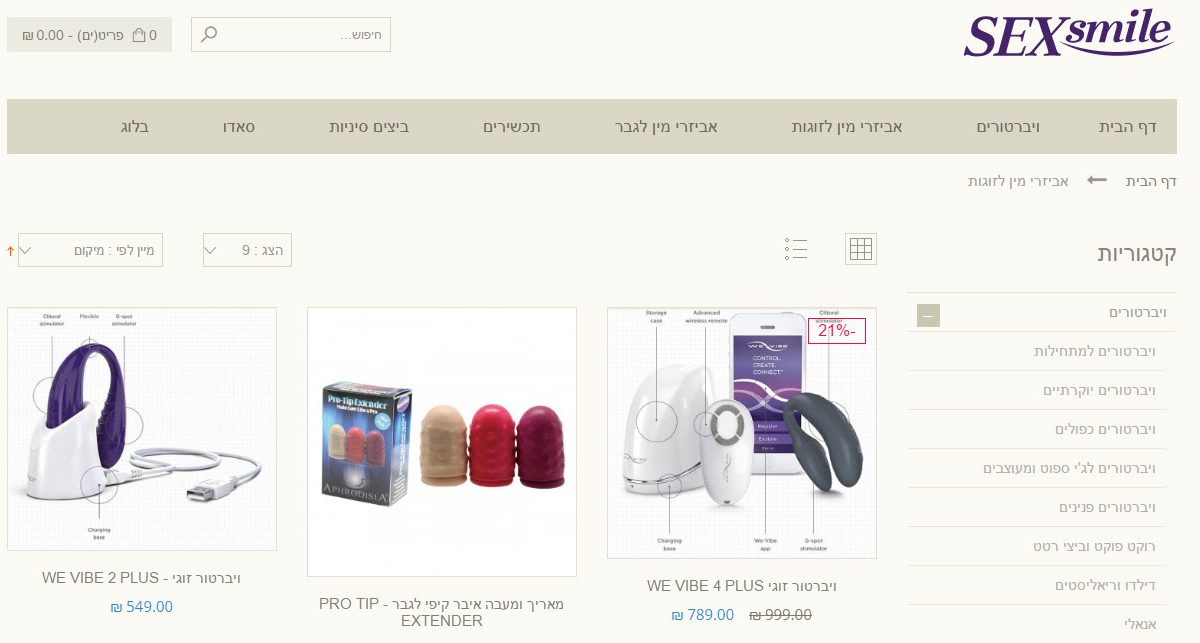The width and height of the screenshot is (1200, 643).
Task: Collapse ויברטורים category with minus button
Action: click(x=928, y=316)
